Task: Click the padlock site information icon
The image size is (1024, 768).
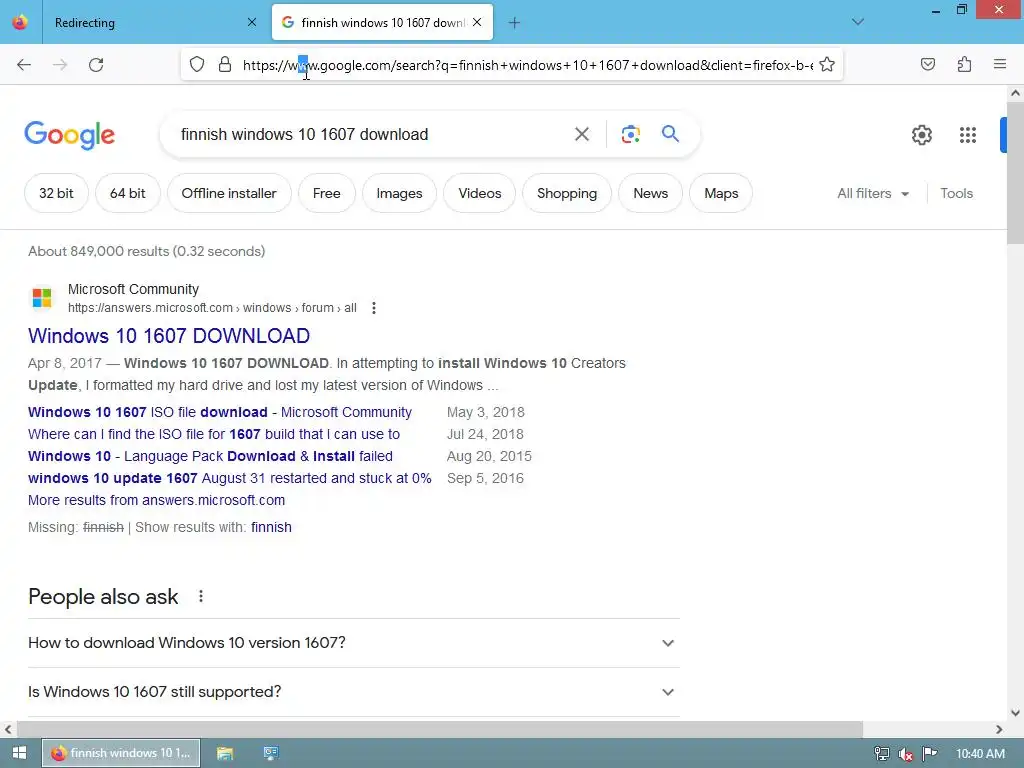Action: pos(225,65)
